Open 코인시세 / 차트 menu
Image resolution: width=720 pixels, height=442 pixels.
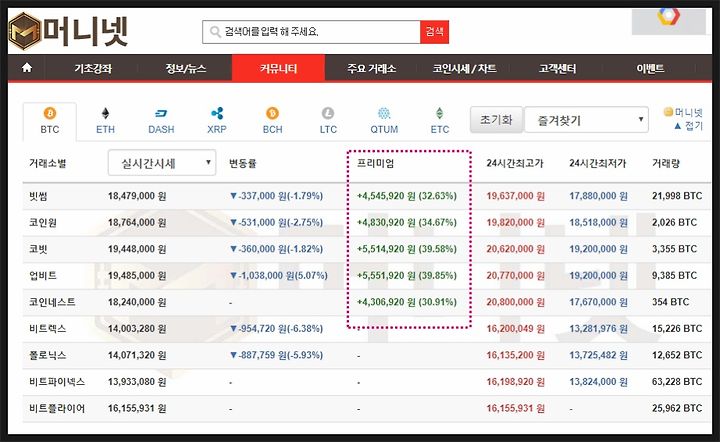point(464,68)
